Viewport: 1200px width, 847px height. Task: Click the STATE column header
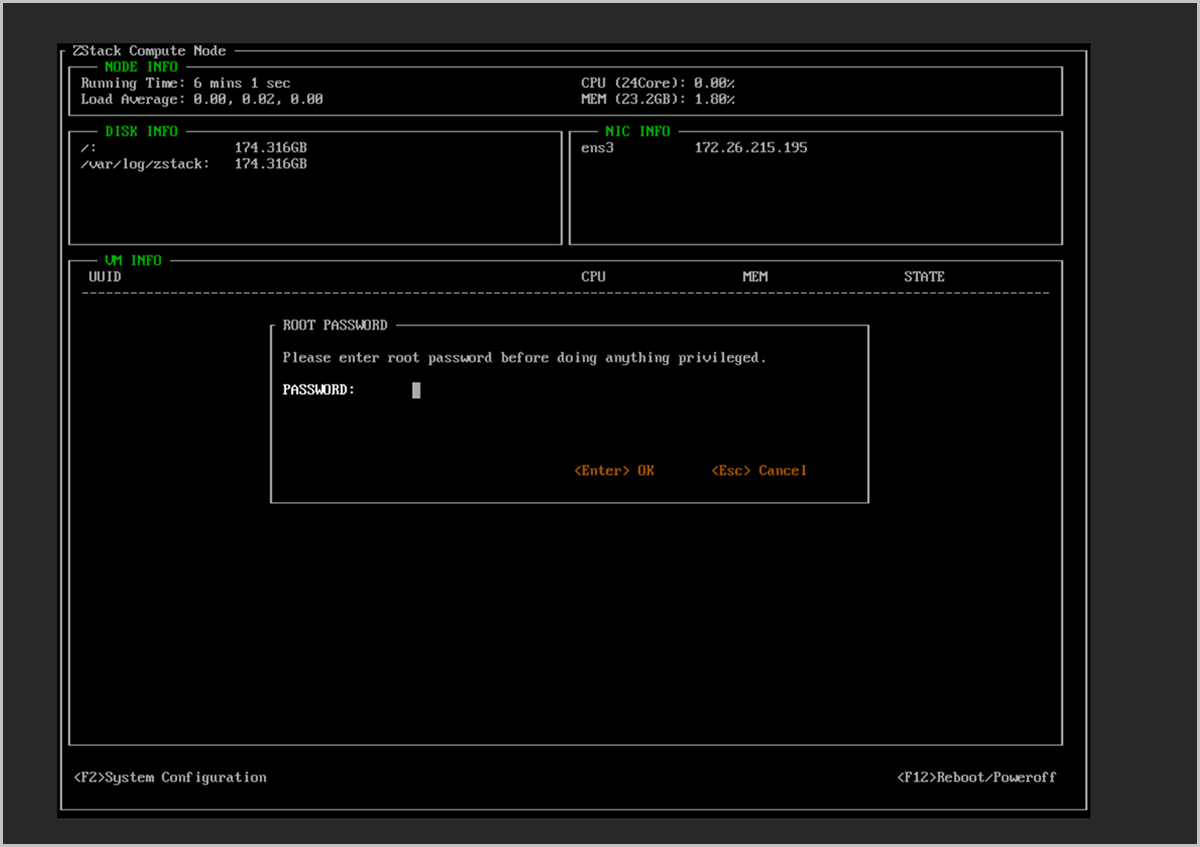pos(924,277)
